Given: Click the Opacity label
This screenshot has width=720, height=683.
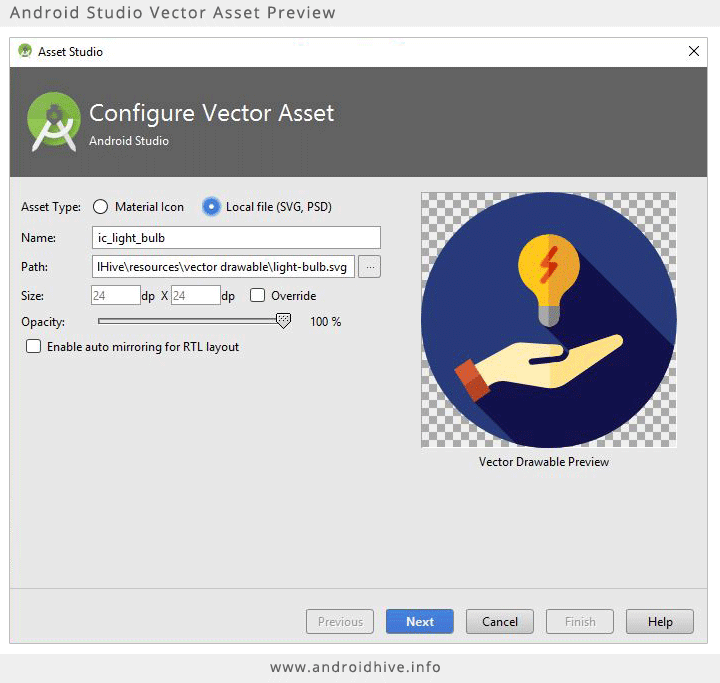Looking at the screenshot, I should (43, 322).
